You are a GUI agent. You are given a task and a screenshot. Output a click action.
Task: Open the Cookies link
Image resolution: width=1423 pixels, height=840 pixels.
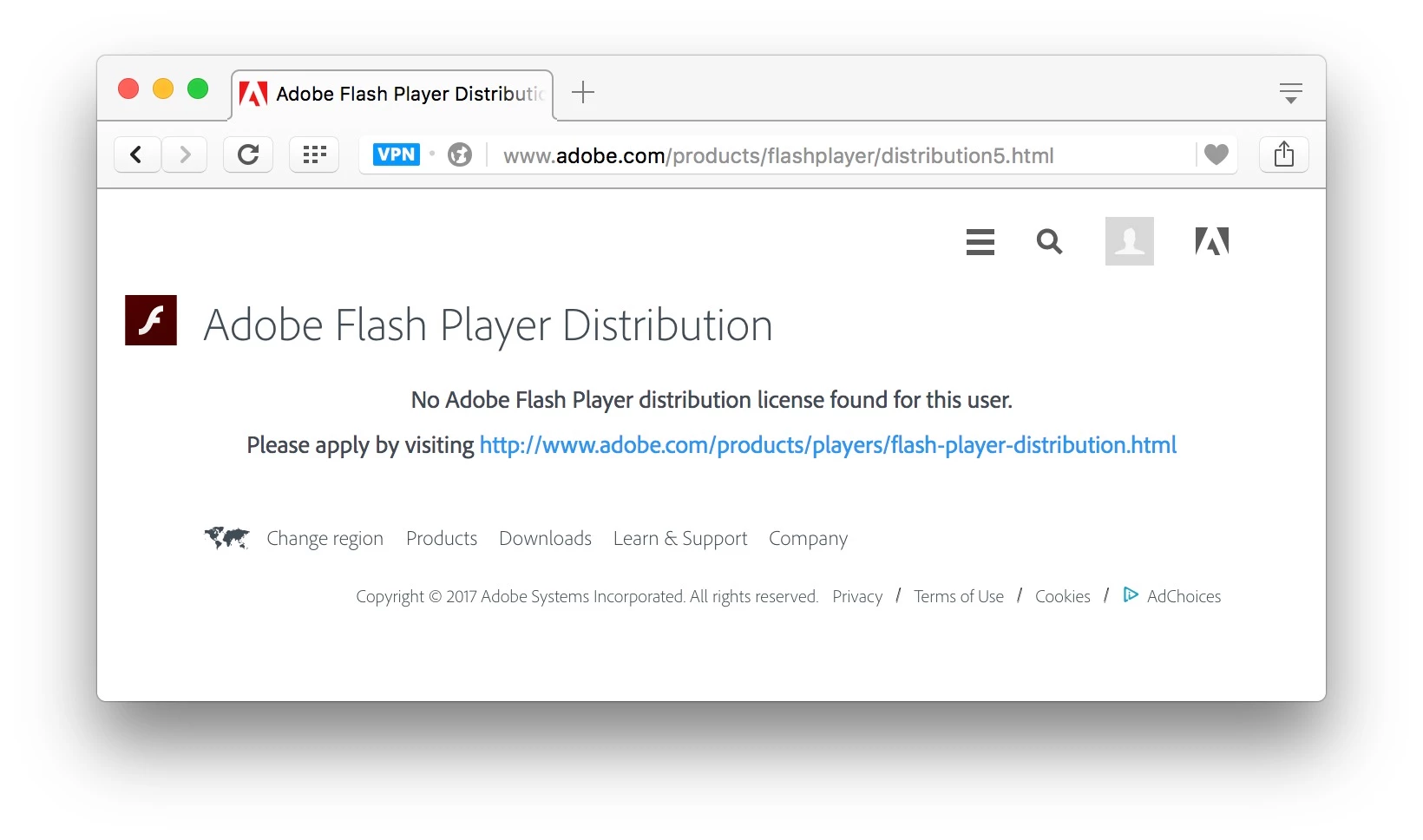[x=1063, y=596]
